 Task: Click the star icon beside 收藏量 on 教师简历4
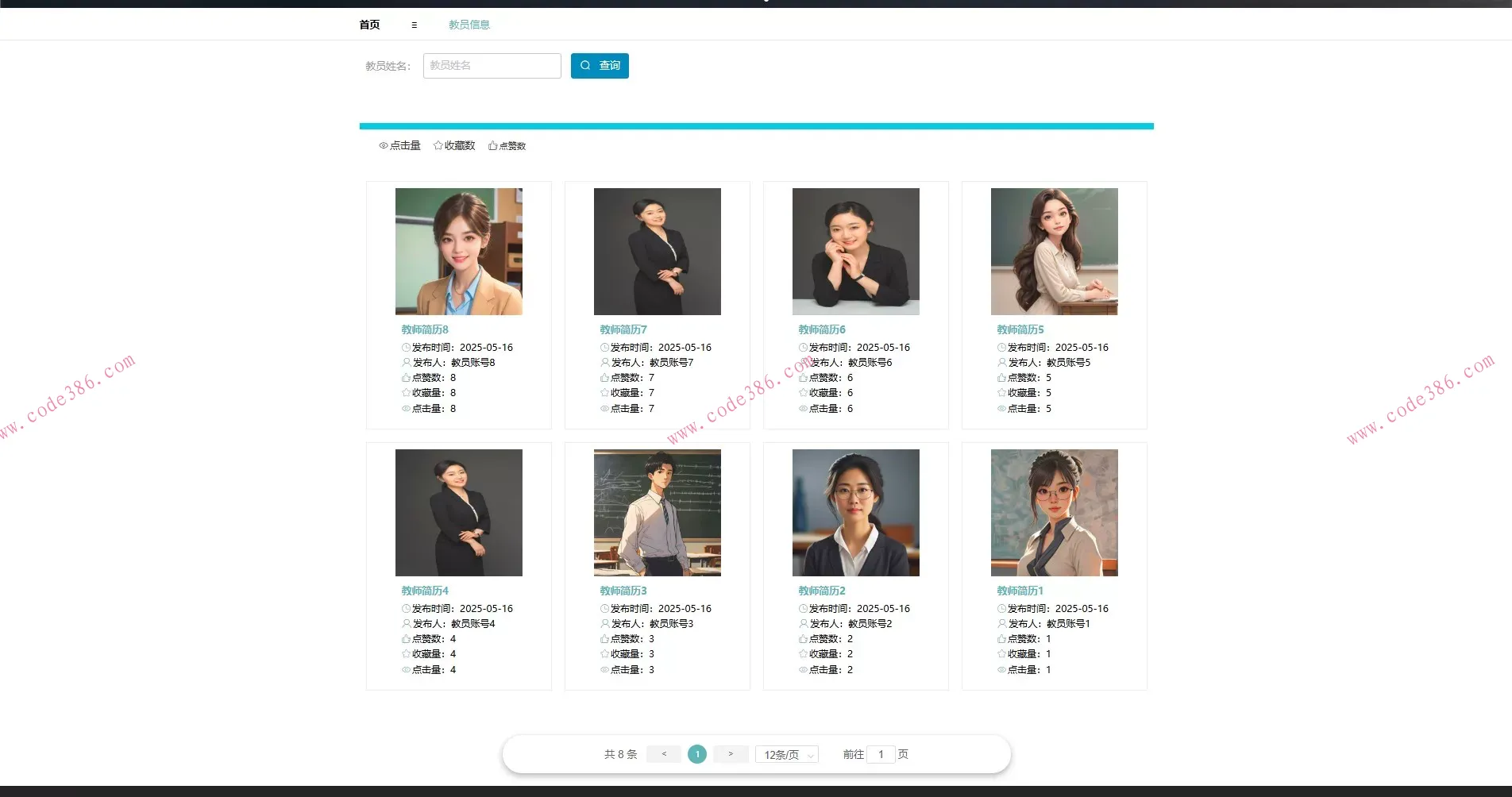[x=405, y=654]
